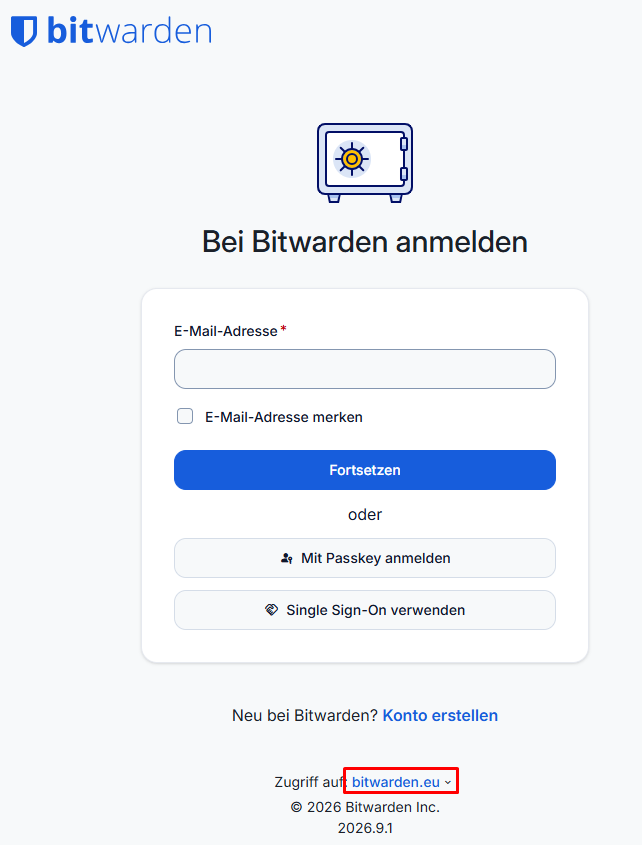Select Single Sign-On verwenden
Image resolution: width=642 pixels, height=845 pixels.
click(x=365, y=610)
